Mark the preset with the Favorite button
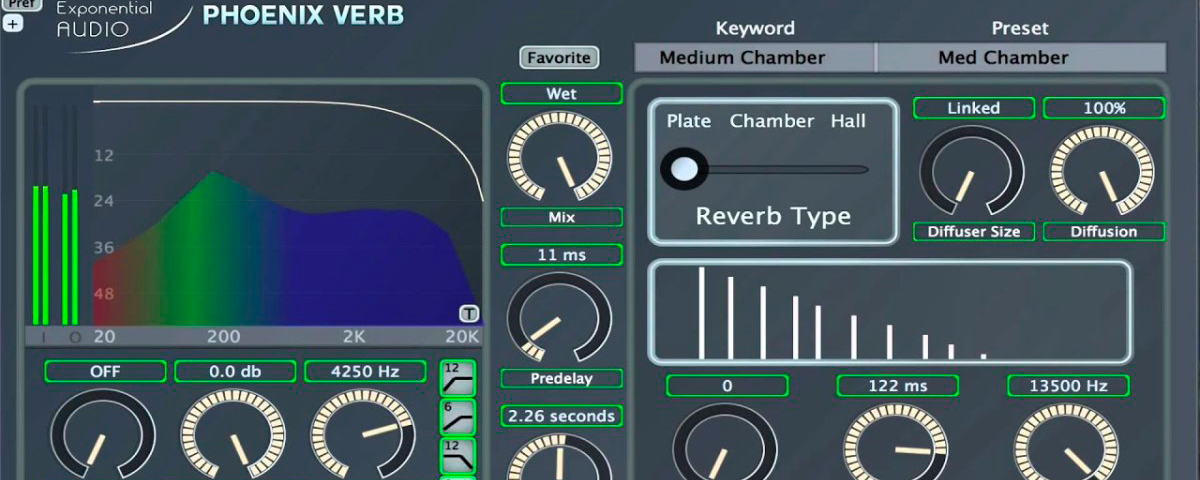 pyautogui.click(x=559, y=58)
